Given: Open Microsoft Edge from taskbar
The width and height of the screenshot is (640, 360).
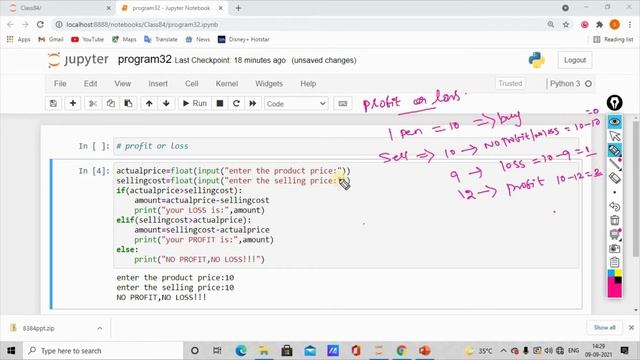Looking at the screenshot, I should (x=241, y=351).
